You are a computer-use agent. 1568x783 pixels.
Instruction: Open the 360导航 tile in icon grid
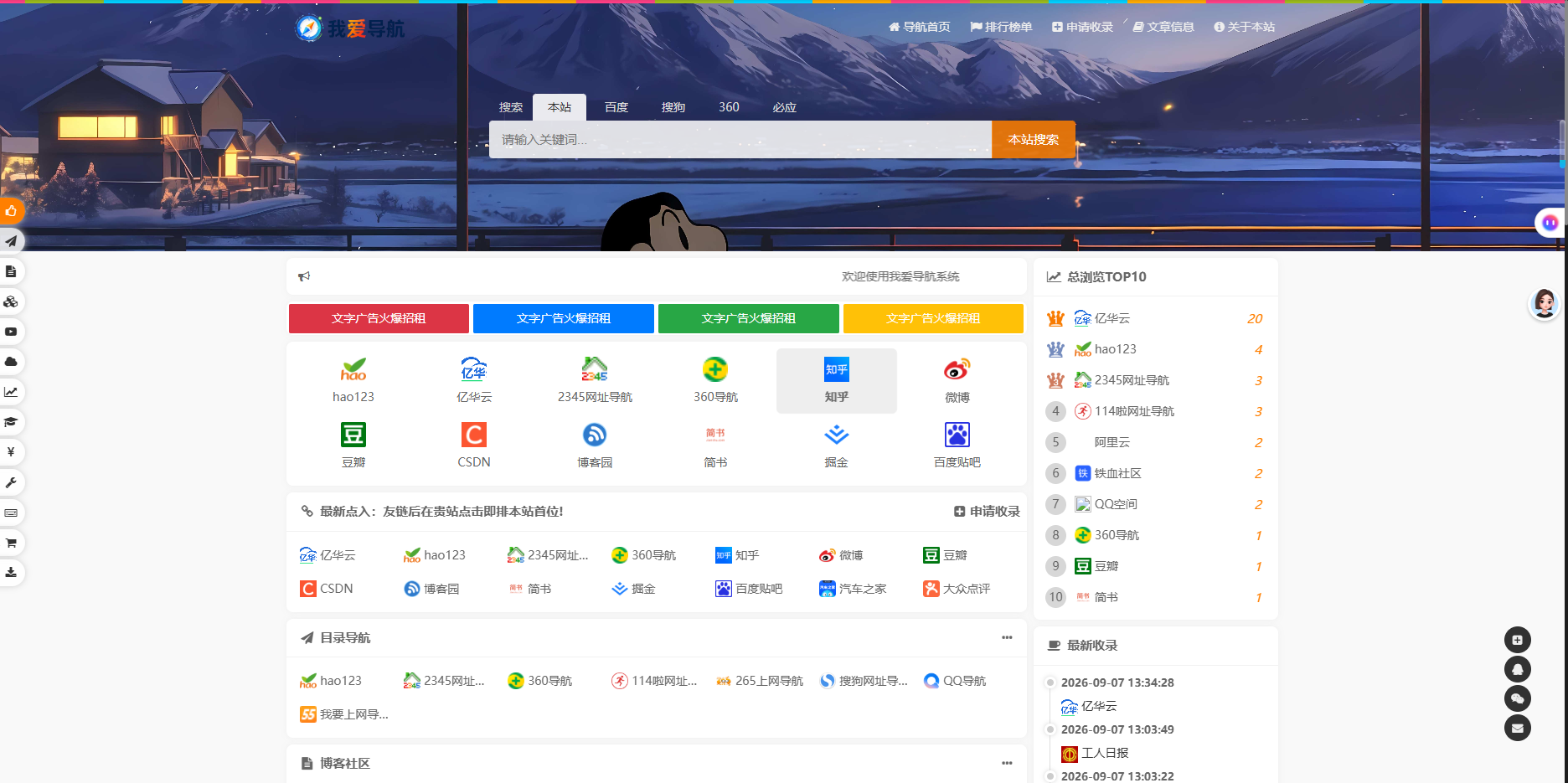(x=715, y=381)
